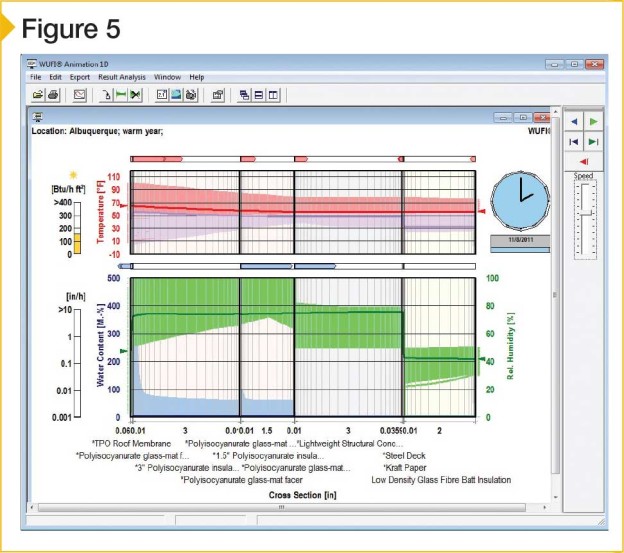
Task: Click the blue clock face
Action: point(520,201)
